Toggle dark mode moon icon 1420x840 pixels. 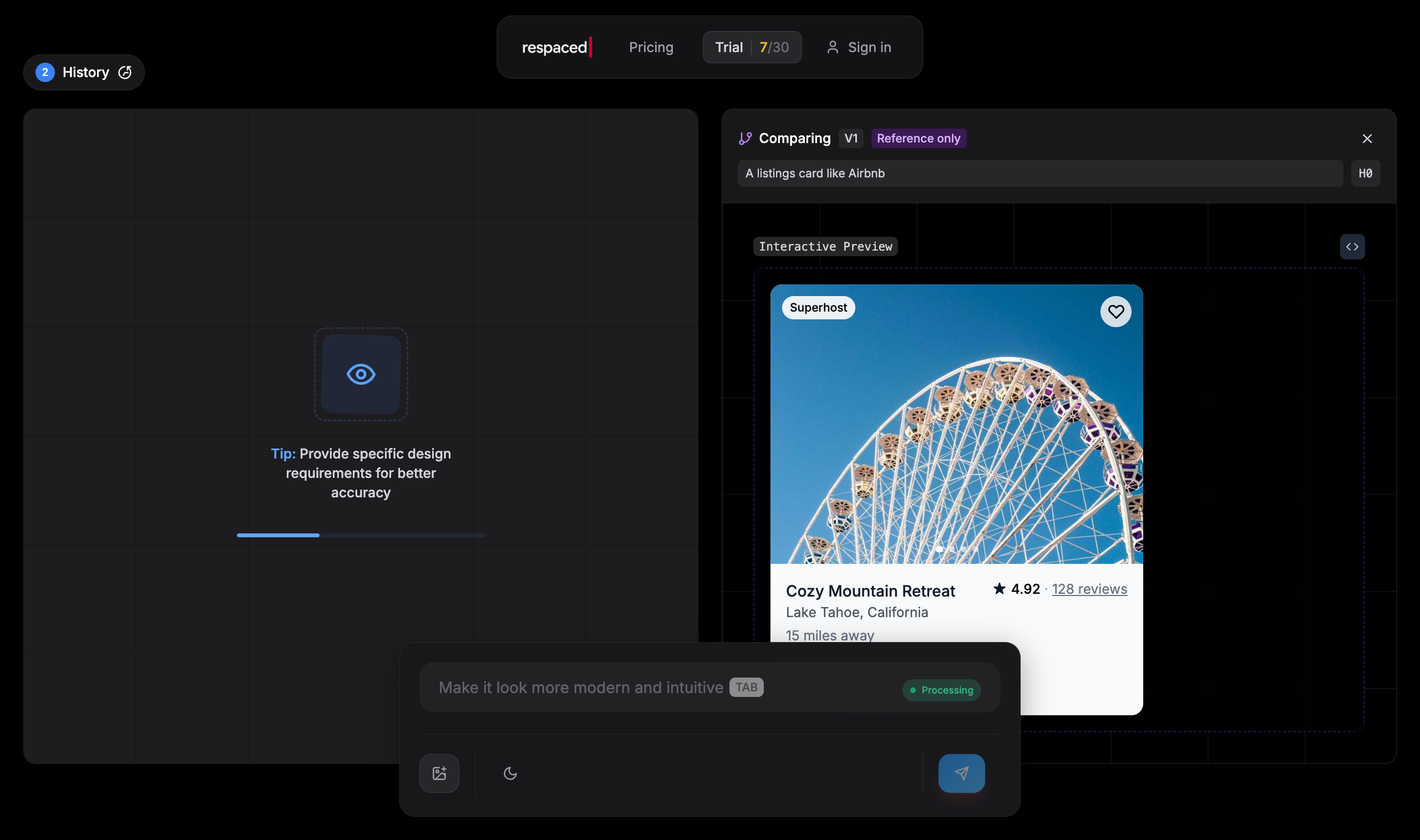pyautogui.click(x=510, y=773)
